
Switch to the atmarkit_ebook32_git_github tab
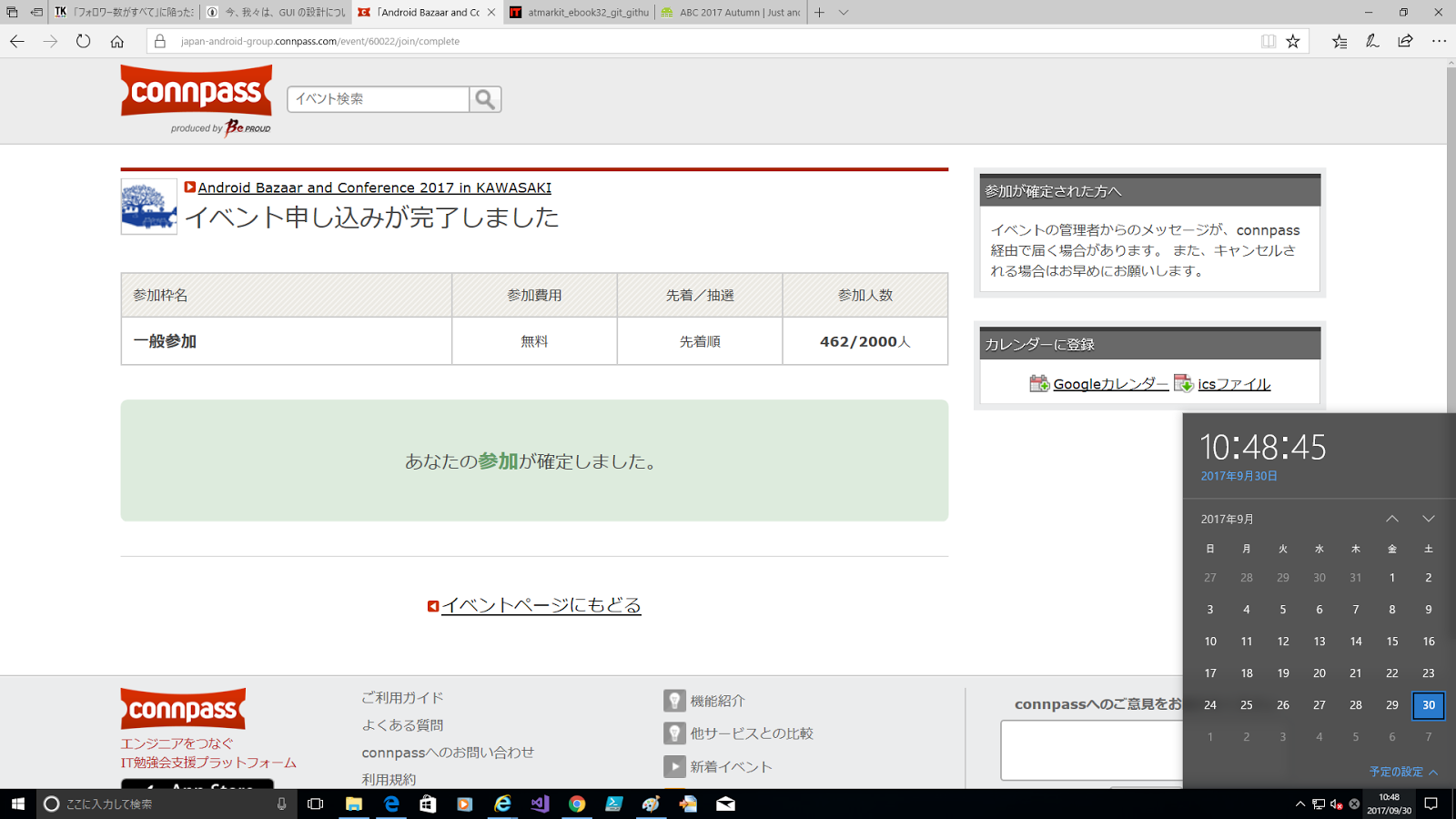579,12
